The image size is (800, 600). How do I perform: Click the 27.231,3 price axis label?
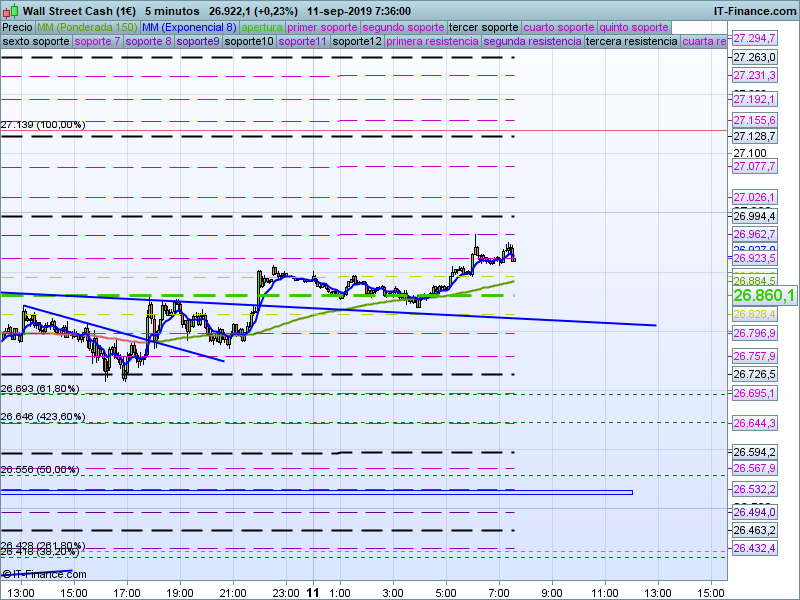point(755,76)
